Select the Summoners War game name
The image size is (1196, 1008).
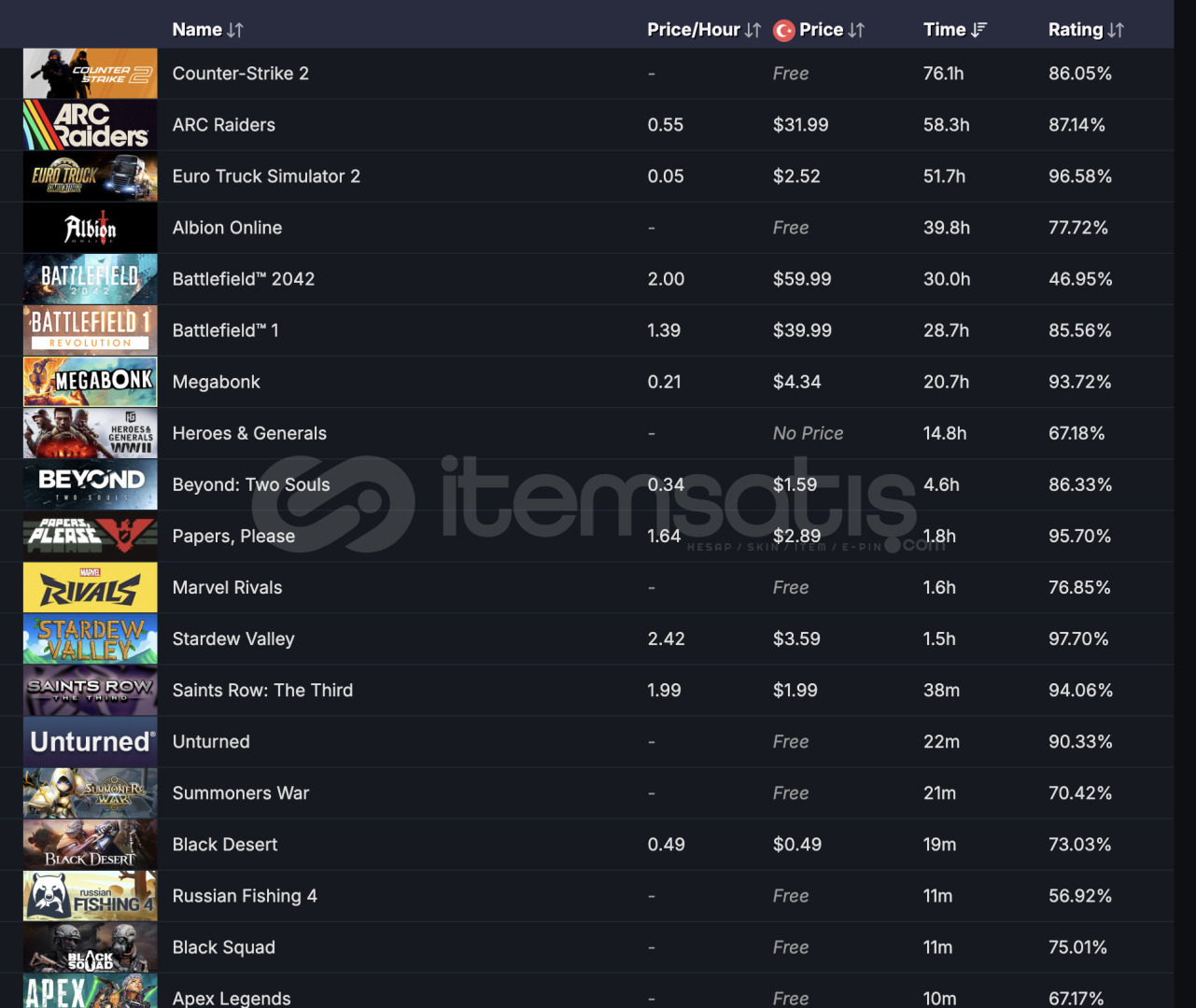[241, 793]
